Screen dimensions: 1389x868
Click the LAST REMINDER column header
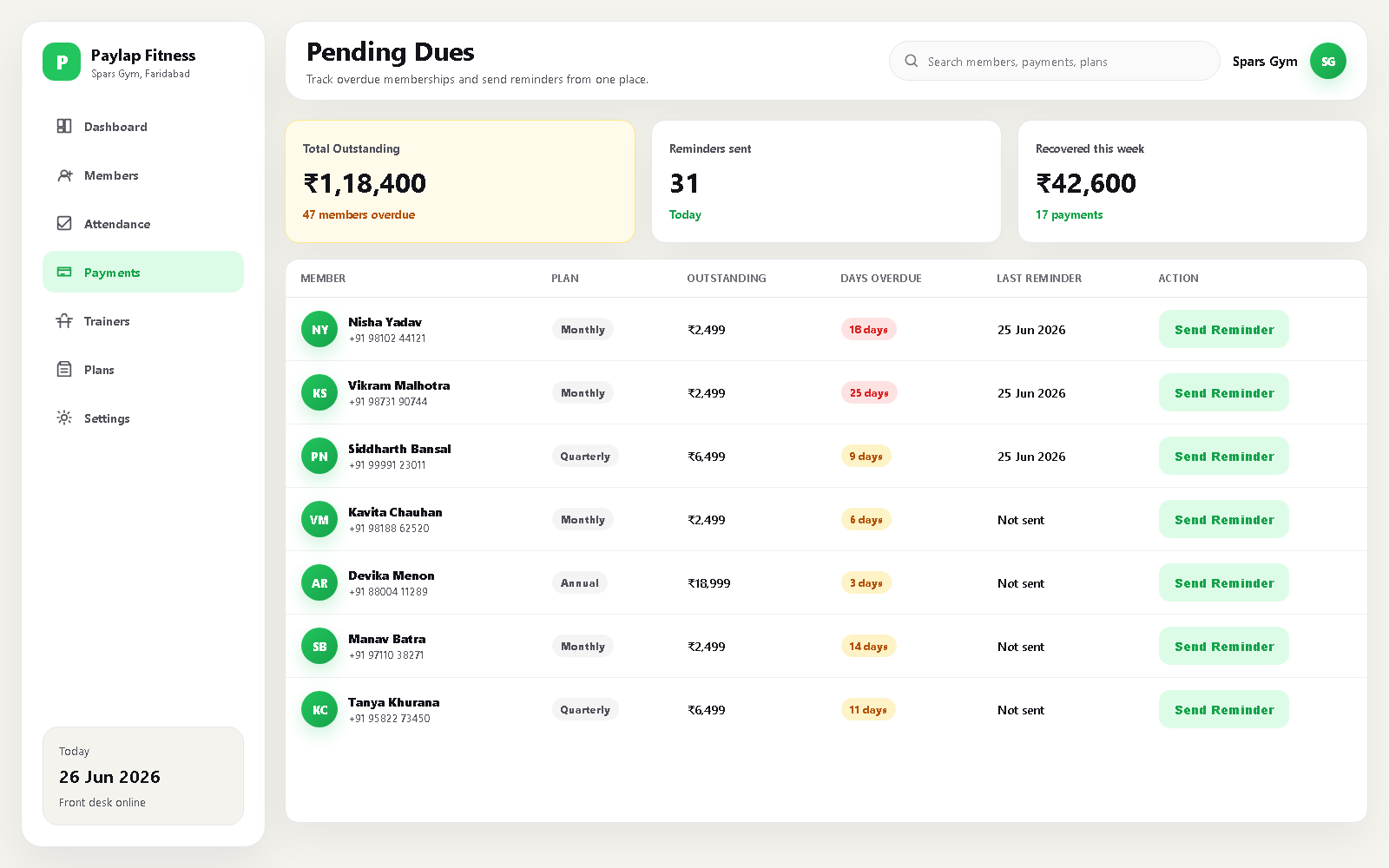click(x=1039, y=278)
